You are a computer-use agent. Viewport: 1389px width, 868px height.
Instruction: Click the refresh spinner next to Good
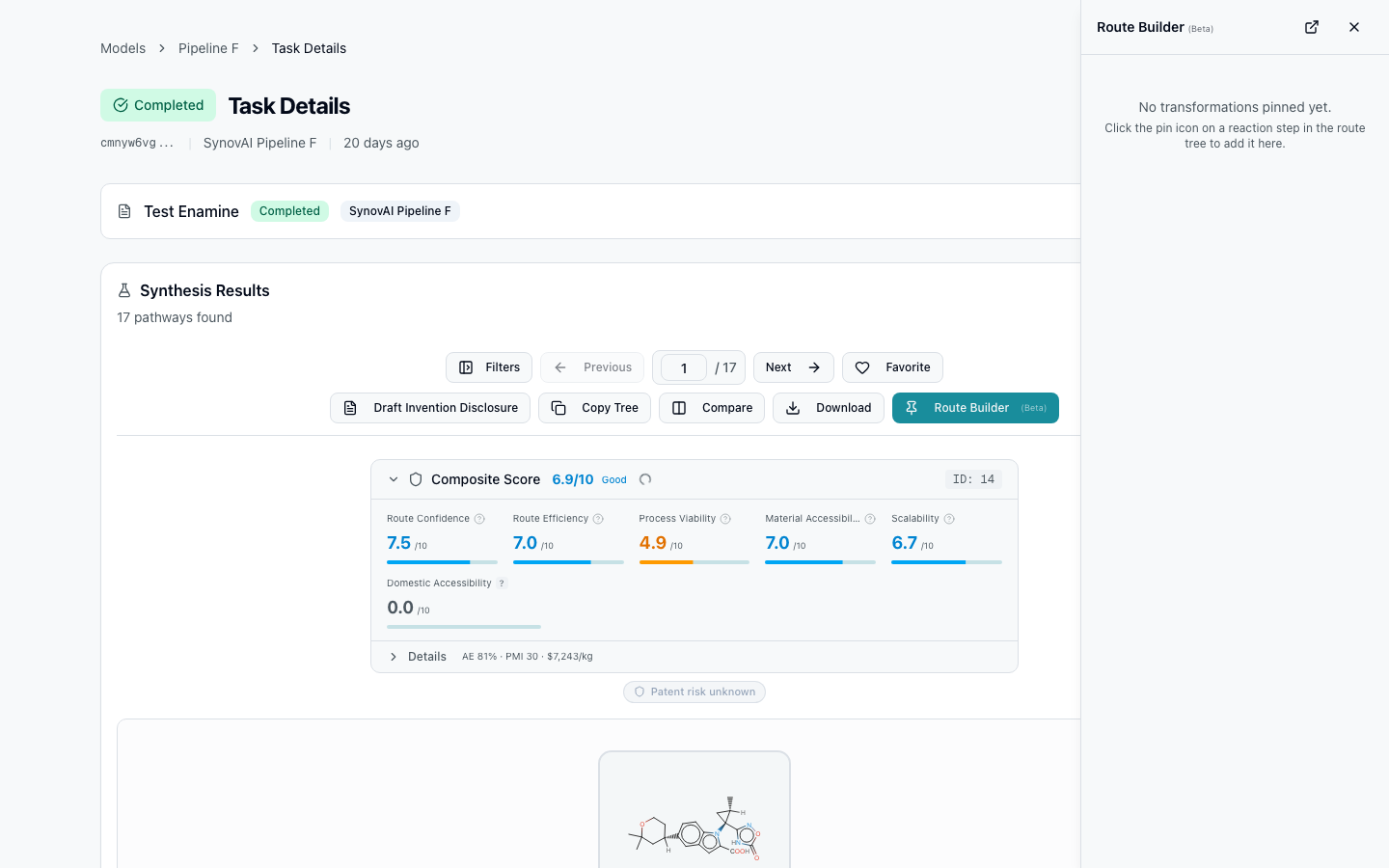coord(645,479)
